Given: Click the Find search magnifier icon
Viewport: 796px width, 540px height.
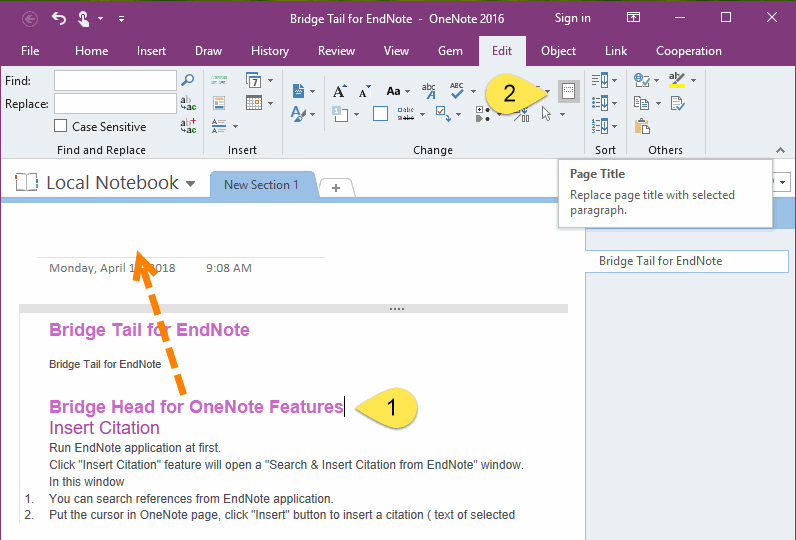Looking at the screenshot, I should pos(188,80).
